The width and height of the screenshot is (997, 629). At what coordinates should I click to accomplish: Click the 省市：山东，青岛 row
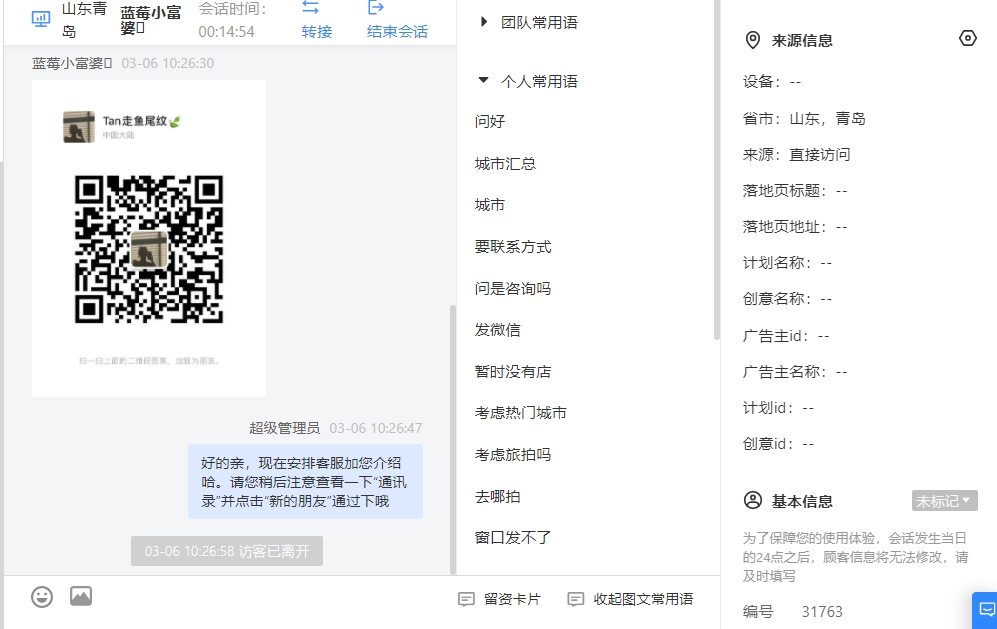pyautogui.click(x=804, y=119)
